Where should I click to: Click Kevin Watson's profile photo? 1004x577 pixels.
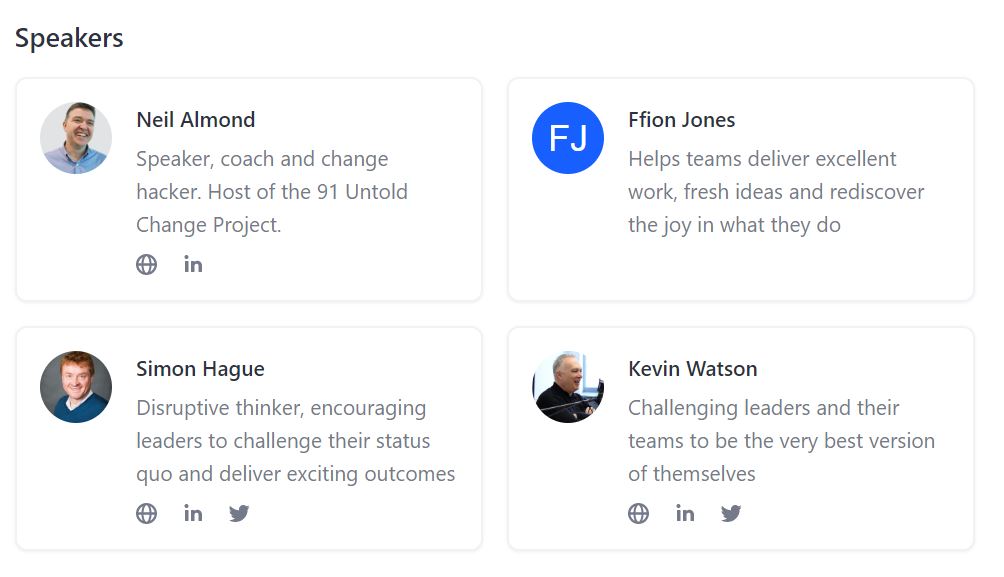(x=568, y=387)
